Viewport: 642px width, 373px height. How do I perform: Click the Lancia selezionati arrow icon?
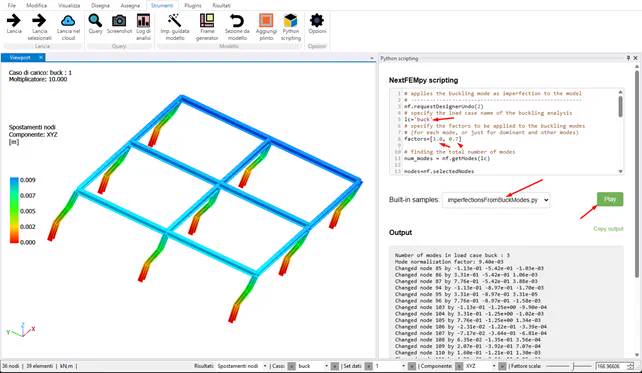click(x=39, y=20)
